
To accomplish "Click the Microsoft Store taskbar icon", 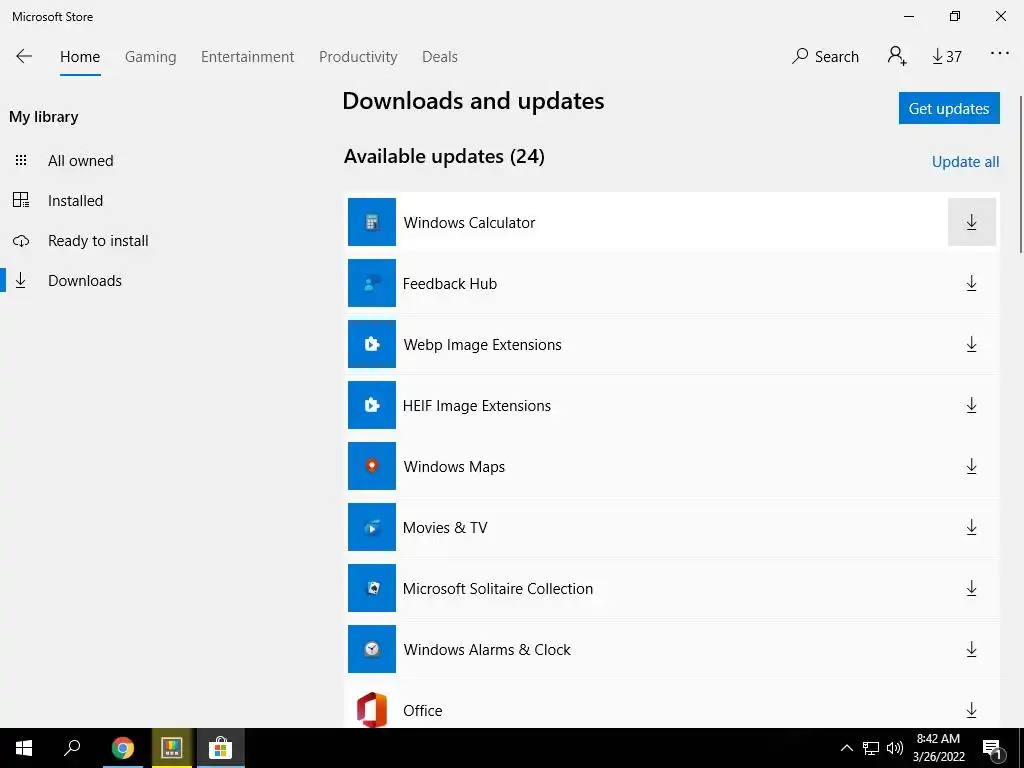I will tap(221, 748).
